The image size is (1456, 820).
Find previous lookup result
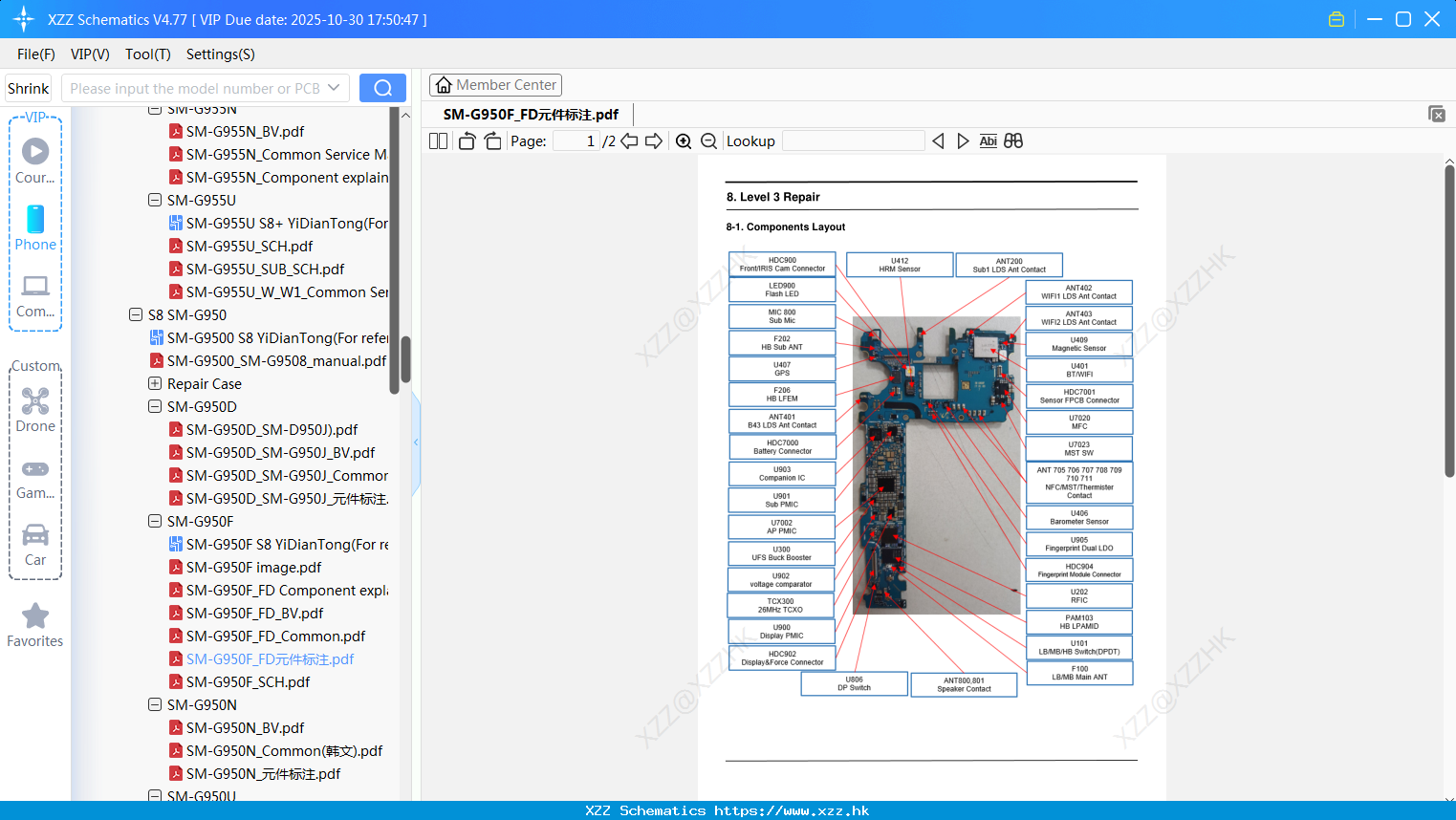tap(938, 140)
